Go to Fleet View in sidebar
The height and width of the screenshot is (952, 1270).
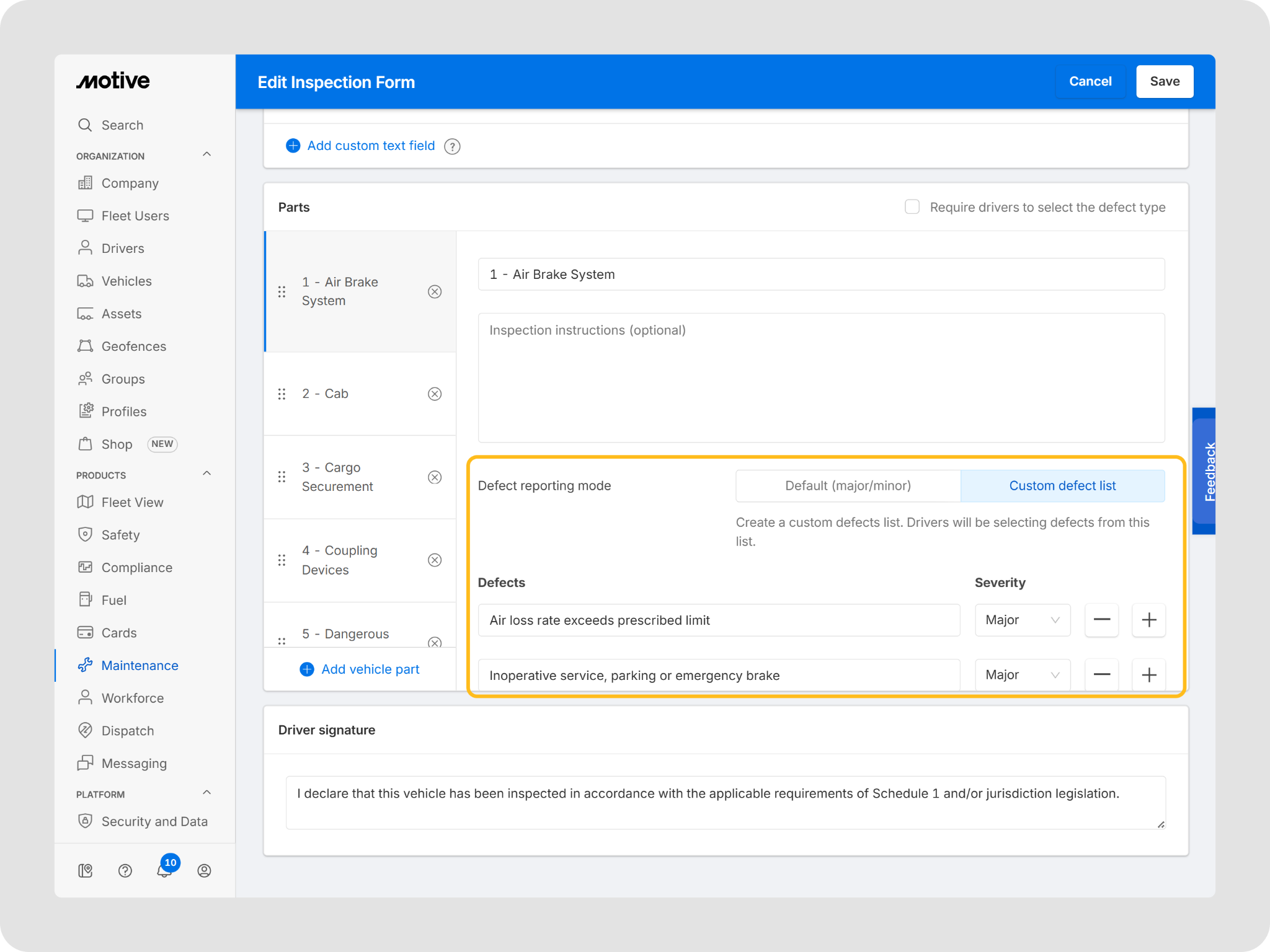[x=132, y=502]
